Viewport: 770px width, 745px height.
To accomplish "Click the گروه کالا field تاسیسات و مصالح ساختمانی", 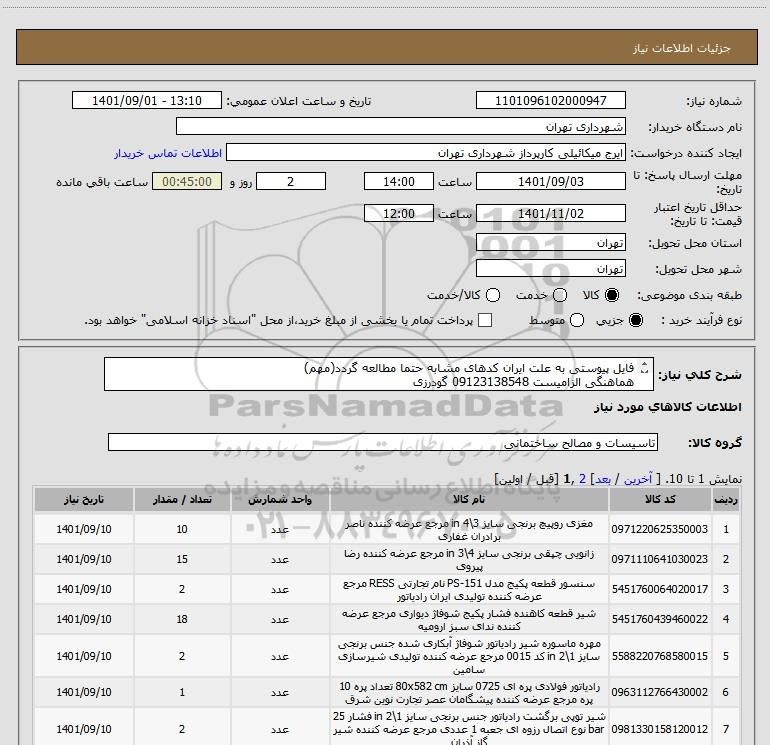I will [383, 442].
